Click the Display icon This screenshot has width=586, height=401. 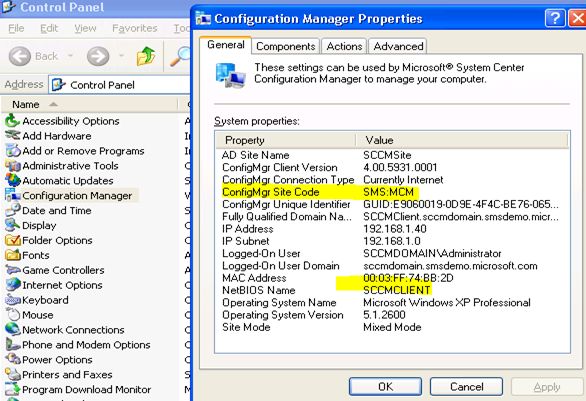12,225
